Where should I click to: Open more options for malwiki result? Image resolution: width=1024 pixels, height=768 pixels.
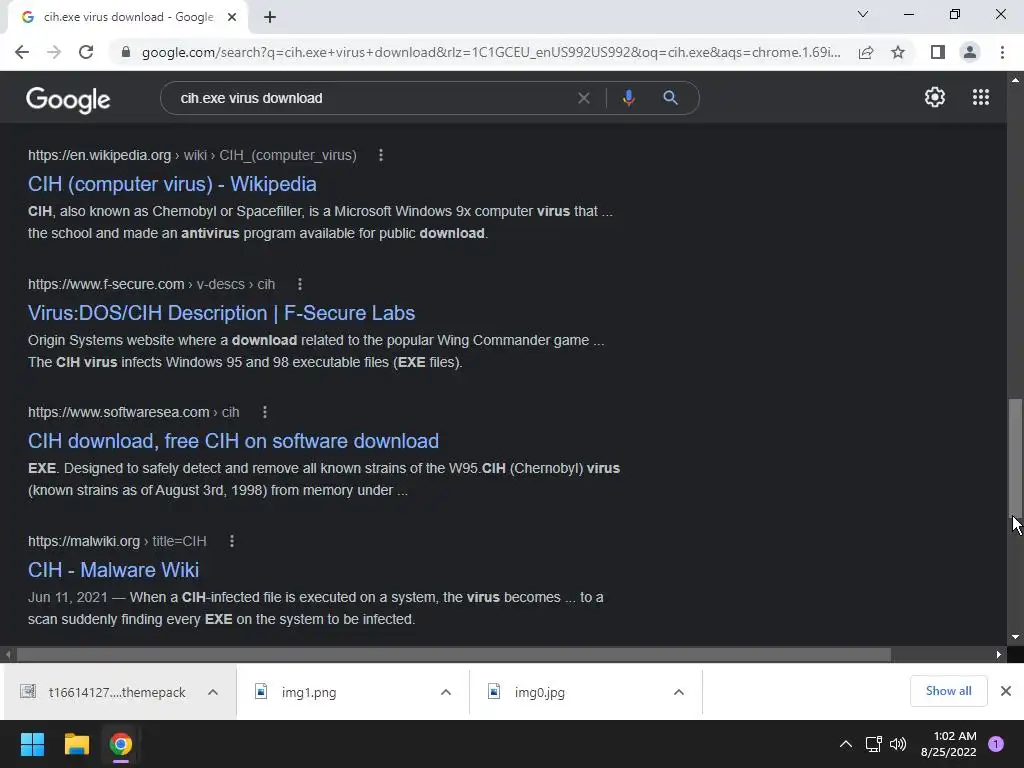pos(232,541)
